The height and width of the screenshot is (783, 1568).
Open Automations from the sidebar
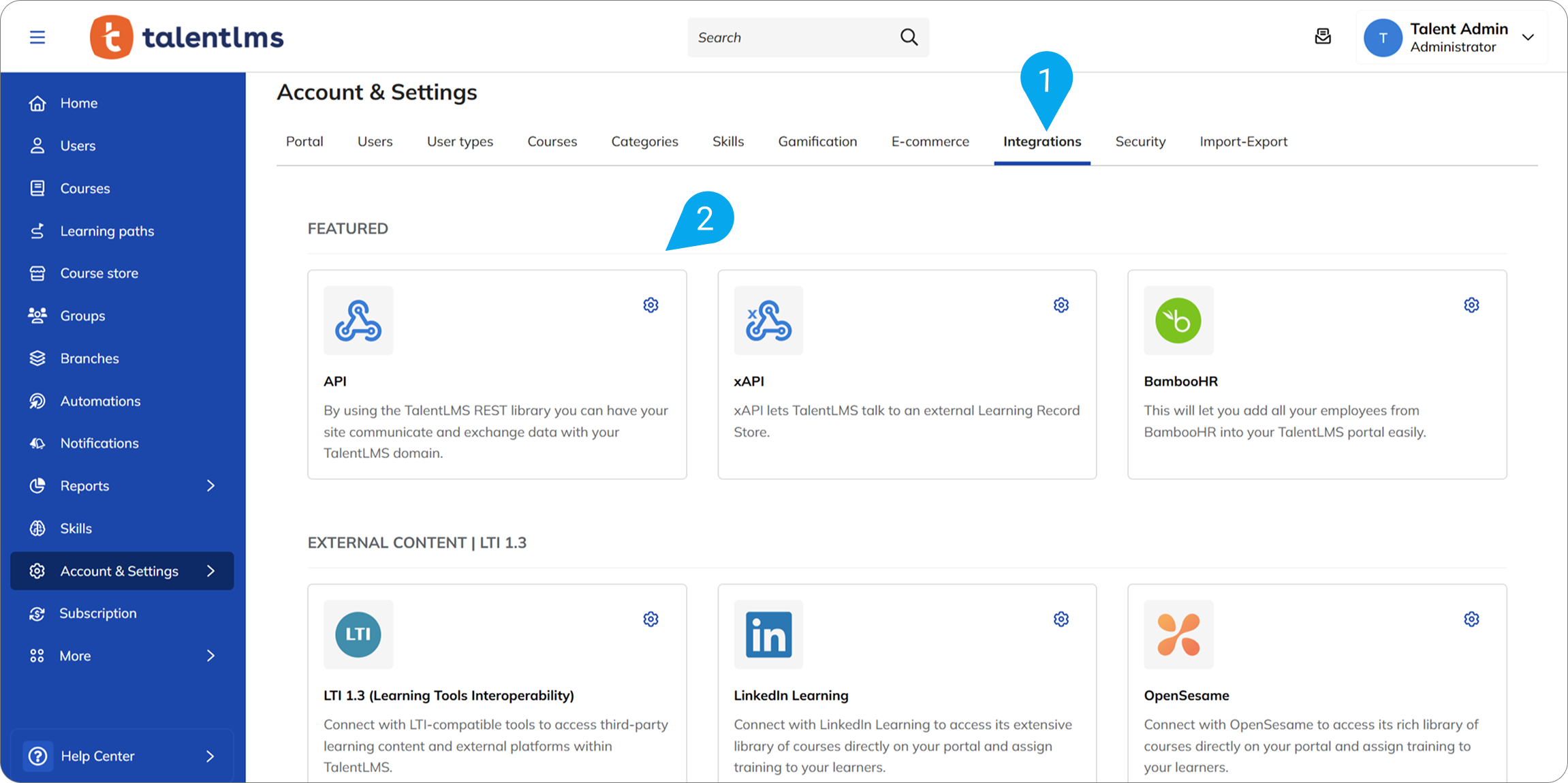tap(100, 401)
